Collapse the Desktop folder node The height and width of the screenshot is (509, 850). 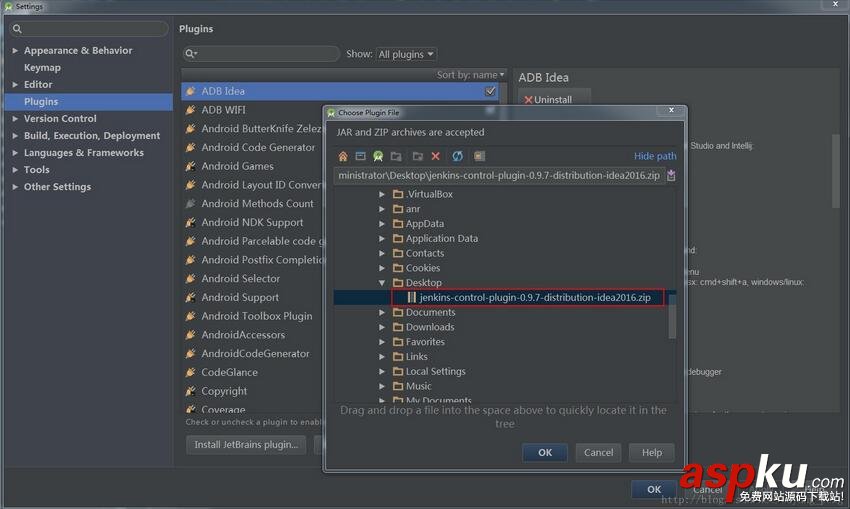tap(382, 282)
